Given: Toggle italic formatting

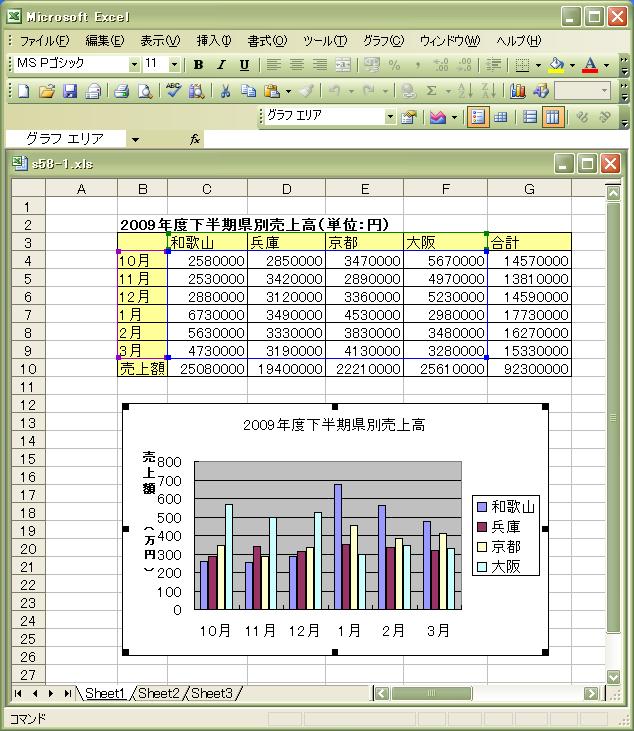Looking at the screenshot, I should 221,65.
